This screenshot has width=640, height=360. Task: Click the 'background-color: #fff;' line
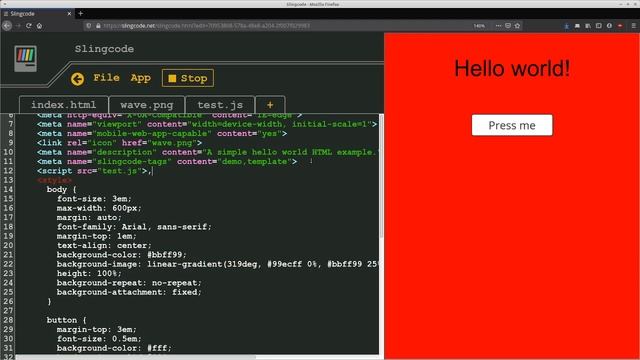[x=114, y=349]
